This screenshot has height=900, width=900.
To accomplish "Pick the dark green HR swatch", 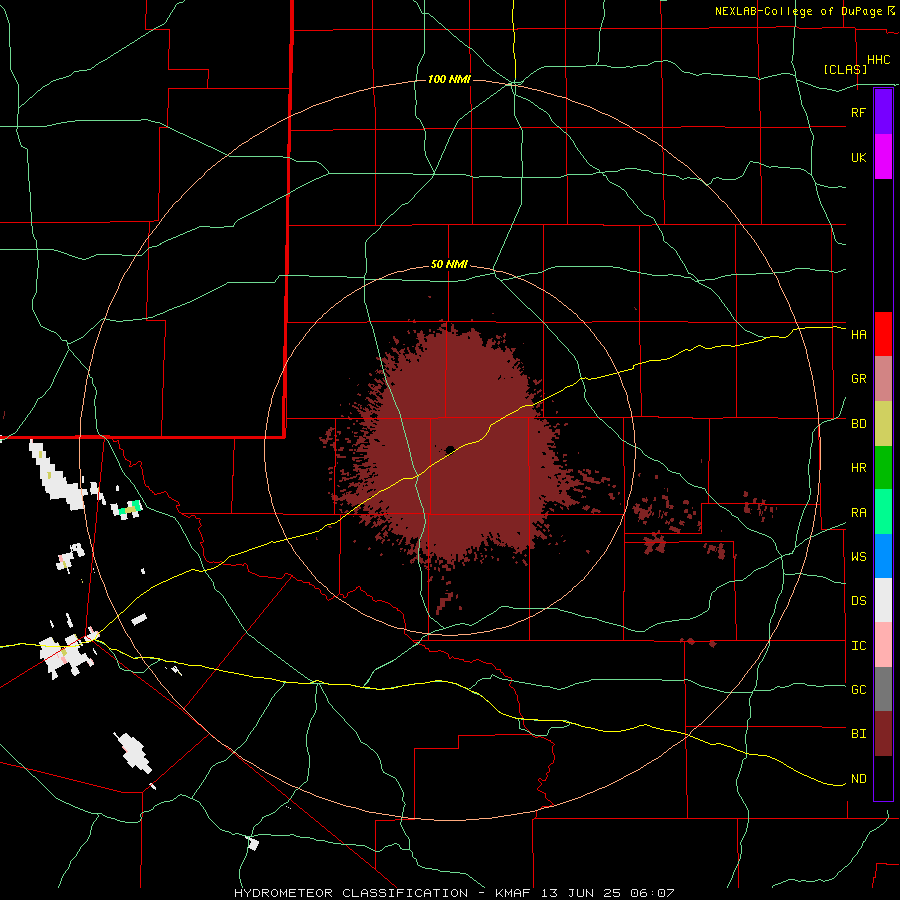I will tap(883, 468).
